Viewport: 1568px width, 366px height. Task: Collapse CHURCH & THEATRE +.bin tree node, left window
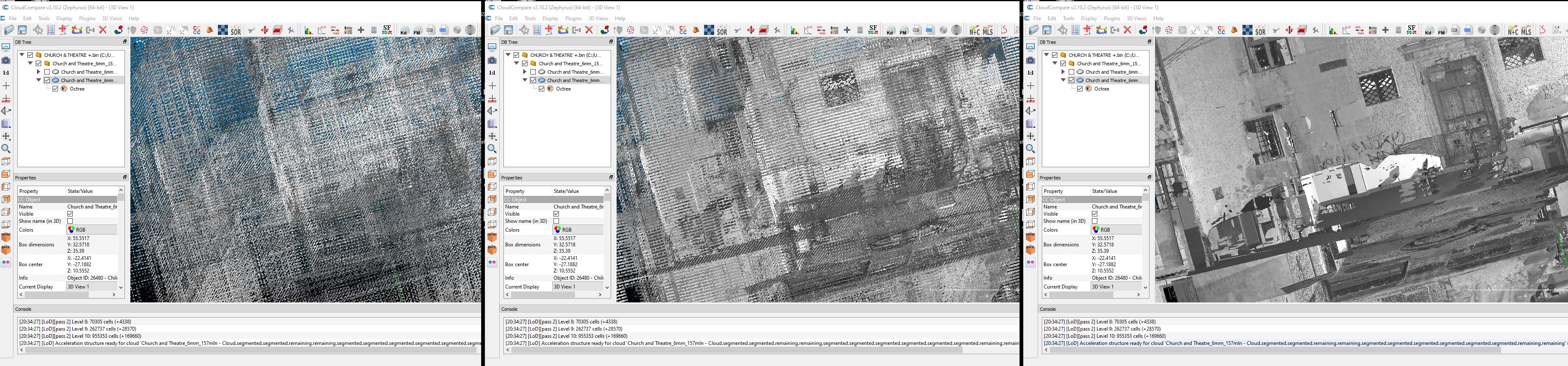click(22, 55)
